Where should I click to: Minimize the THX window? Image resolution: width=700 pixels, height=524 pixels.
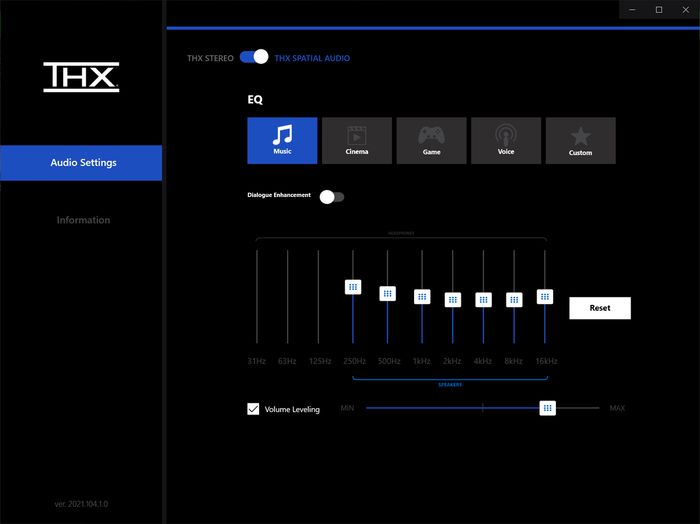point(632,9)
